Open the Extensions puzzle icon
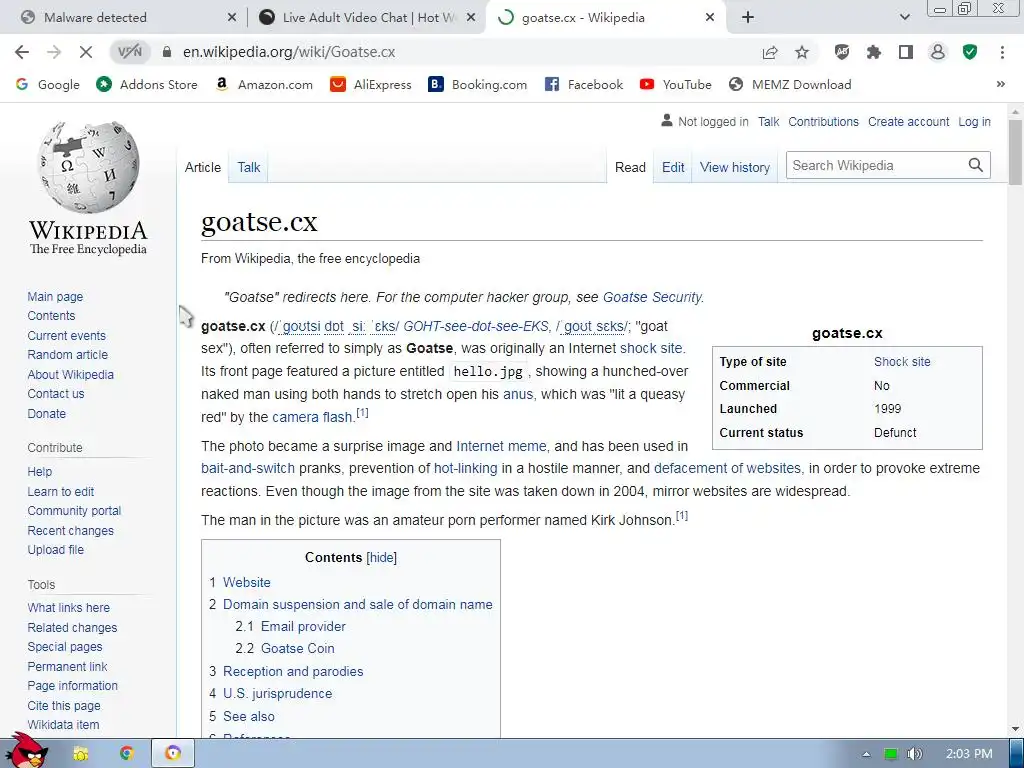Screen dimensions: 1024x768 (874, 52)
